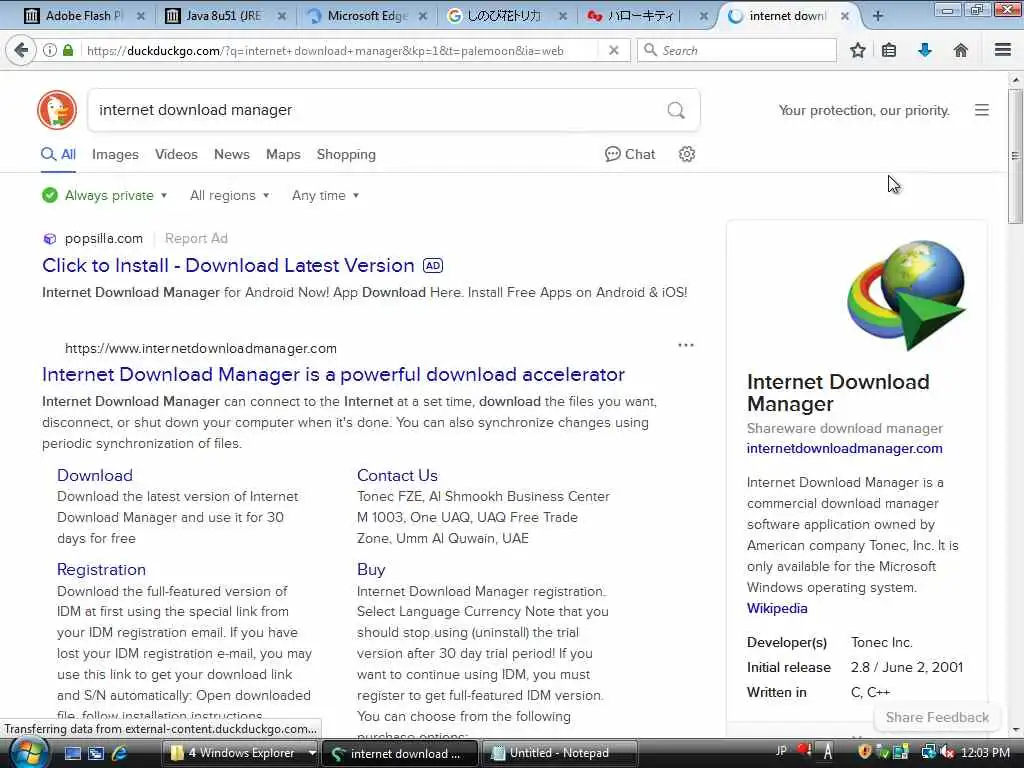This screenshot has height=768, width=1024.
Task: Open the Download sitelink
Action: 95,475
